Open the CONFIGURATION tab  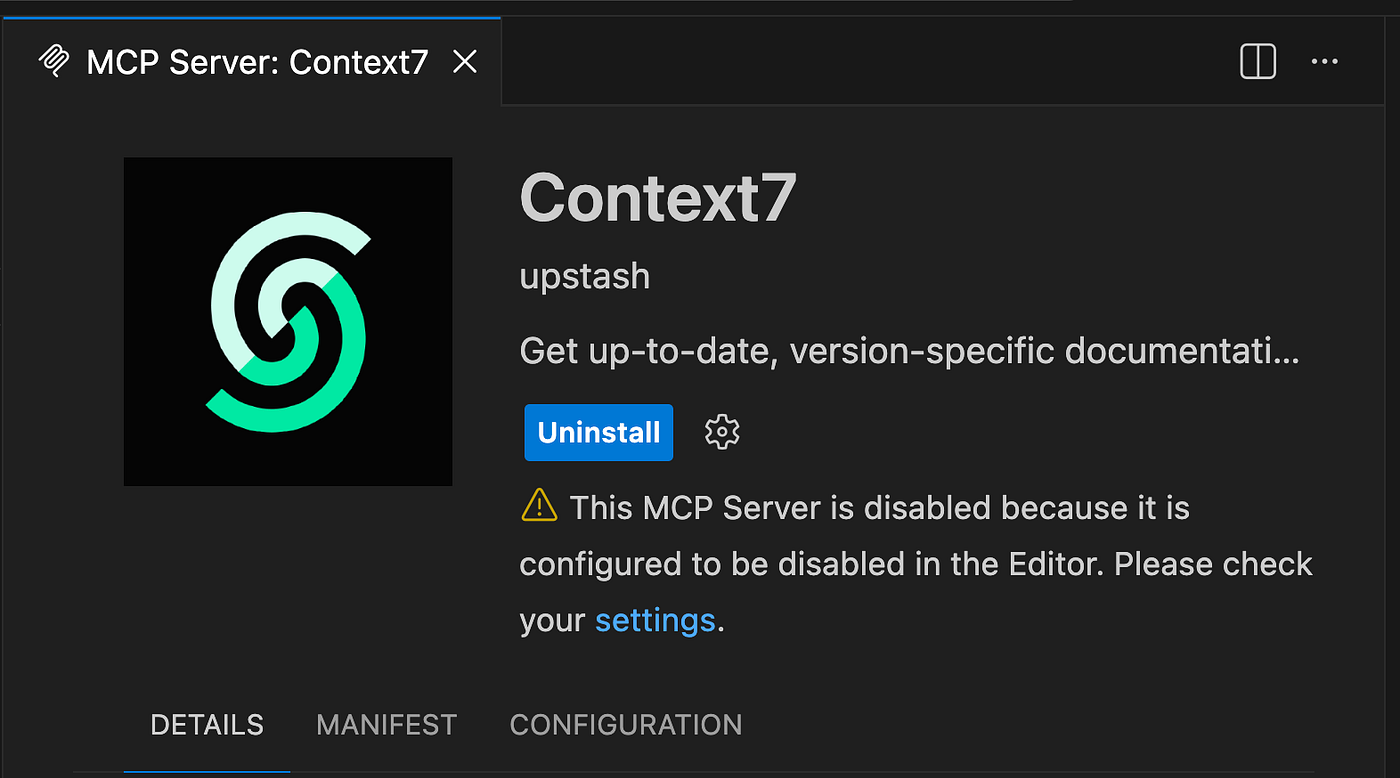point(626,724)
